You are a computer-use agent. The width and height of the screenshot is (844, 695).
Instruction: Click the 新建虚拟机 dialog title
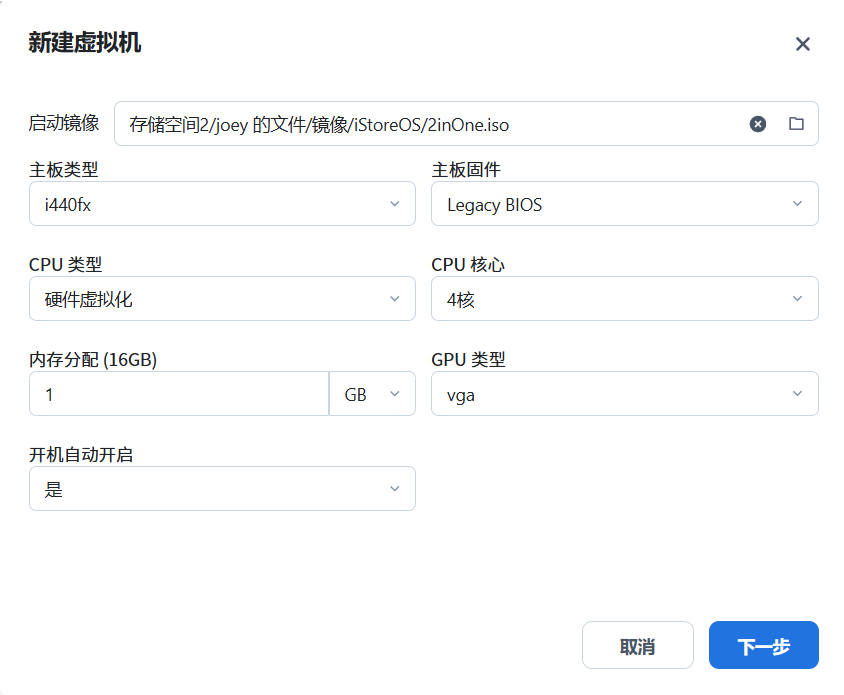[85, 43]
